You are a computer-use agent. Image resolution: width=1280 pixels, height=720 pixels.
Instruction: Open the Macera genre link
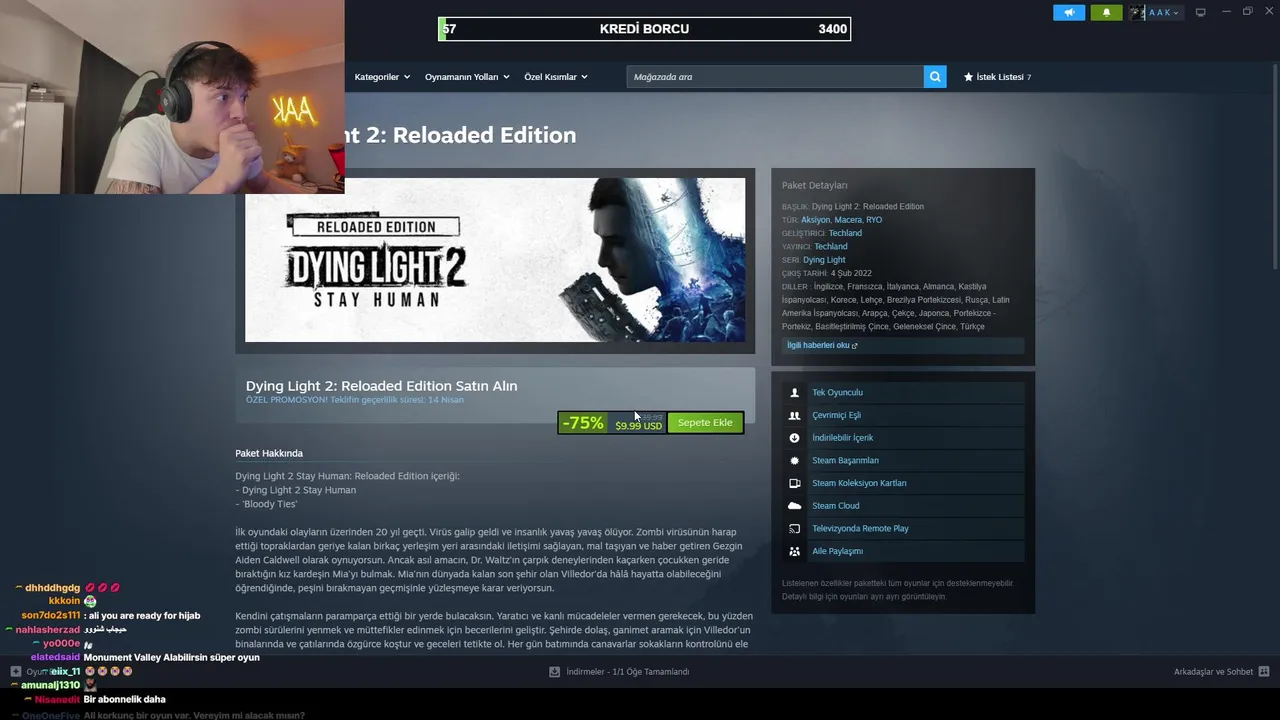point(848,220)
